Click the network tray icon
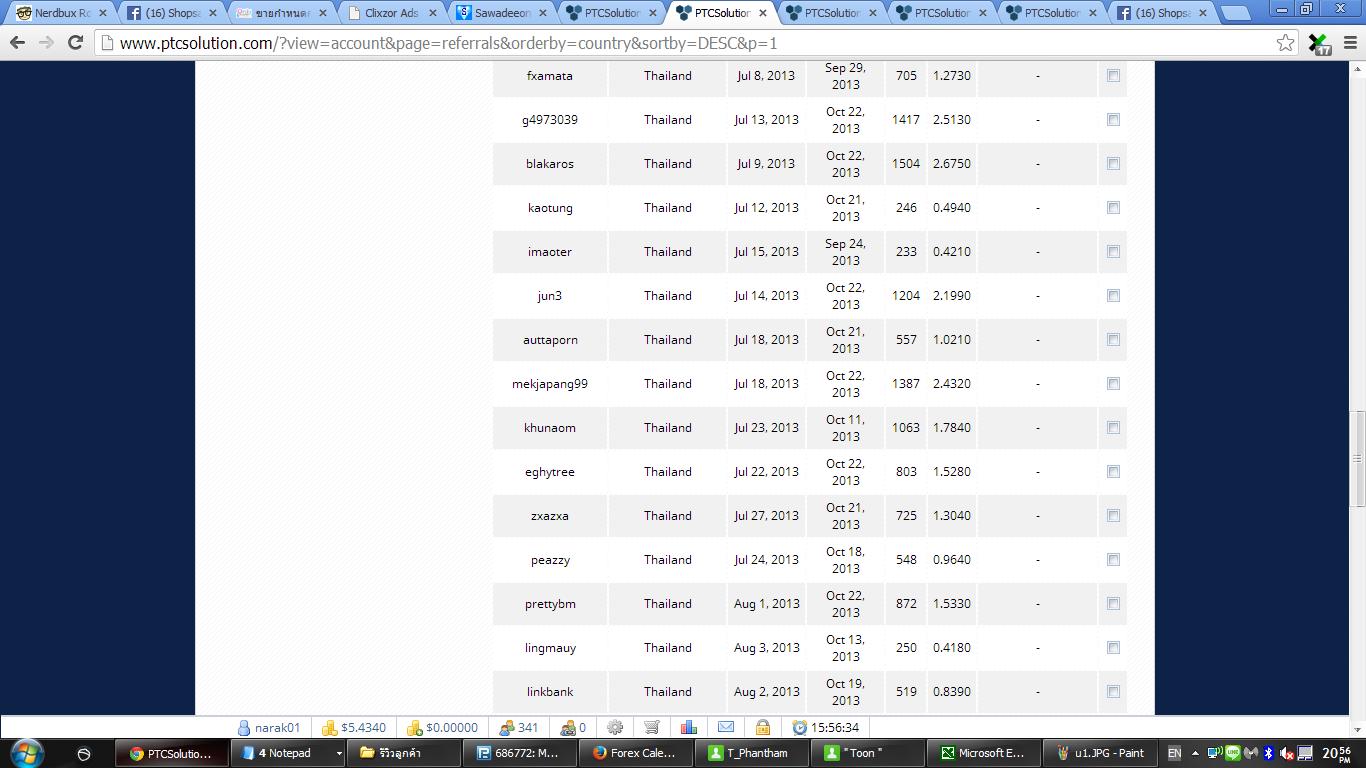 click(1213, 753)
